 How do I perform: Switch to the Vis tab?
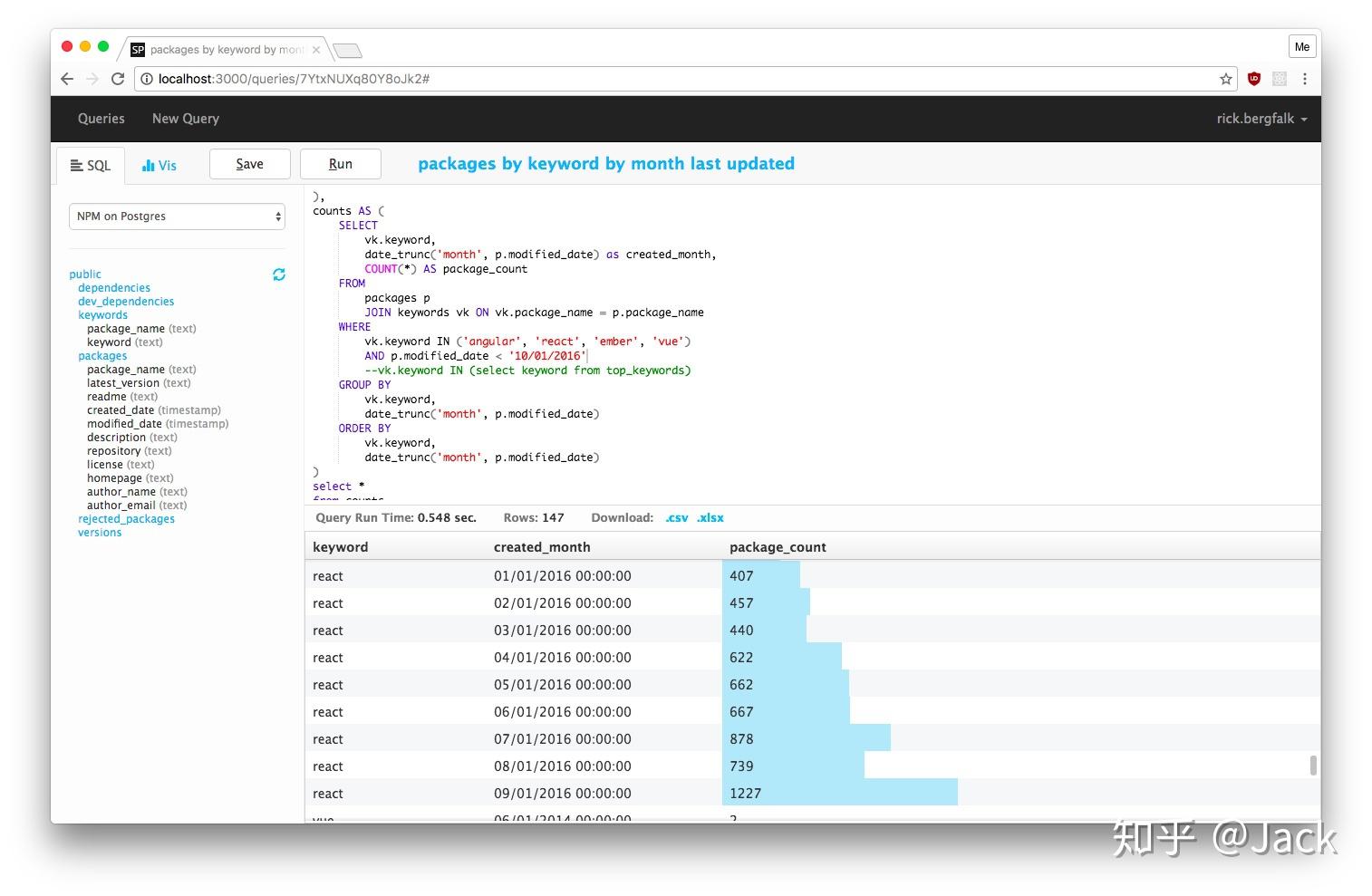tap(159, 166)
